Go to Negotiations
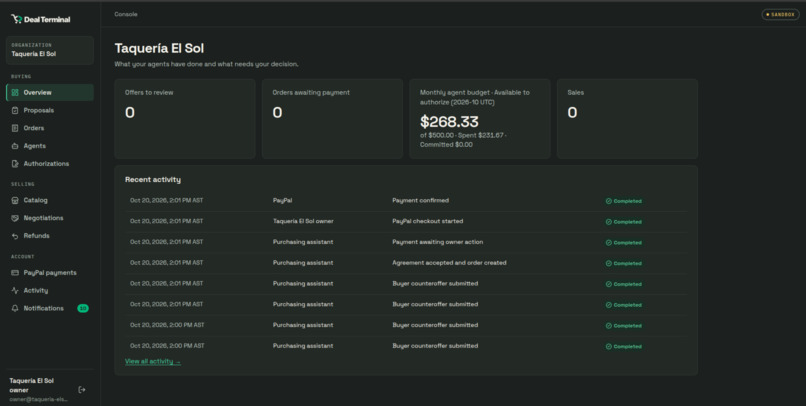Image resolution: width=806 pixels, height=406 pixels. tap(50, 218)
